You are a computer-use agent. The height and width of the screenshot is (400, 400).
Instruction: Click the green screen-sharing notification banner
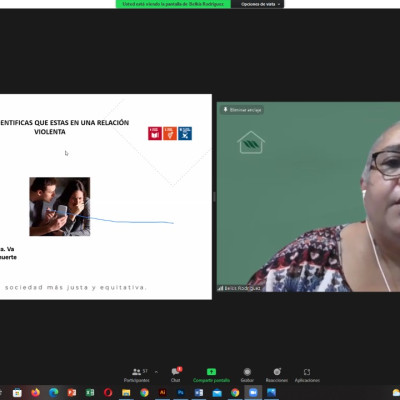[173, 4]
